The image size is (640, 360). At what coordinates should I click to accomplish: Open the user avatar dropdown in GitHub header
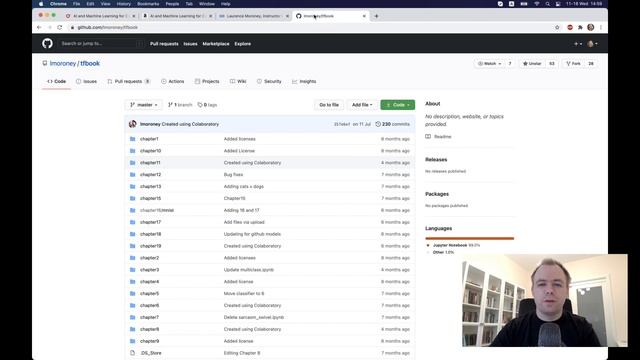point(592,44)
